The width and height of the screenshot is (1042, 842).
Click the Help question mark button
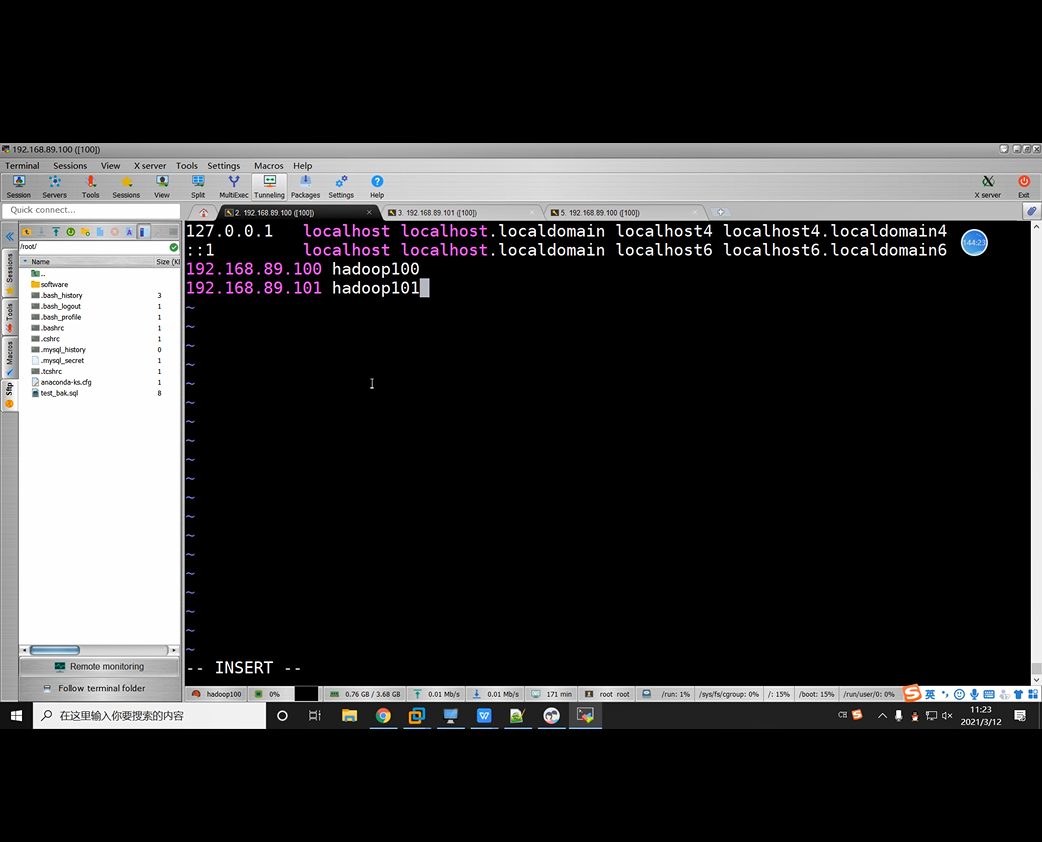coord(377,187)
